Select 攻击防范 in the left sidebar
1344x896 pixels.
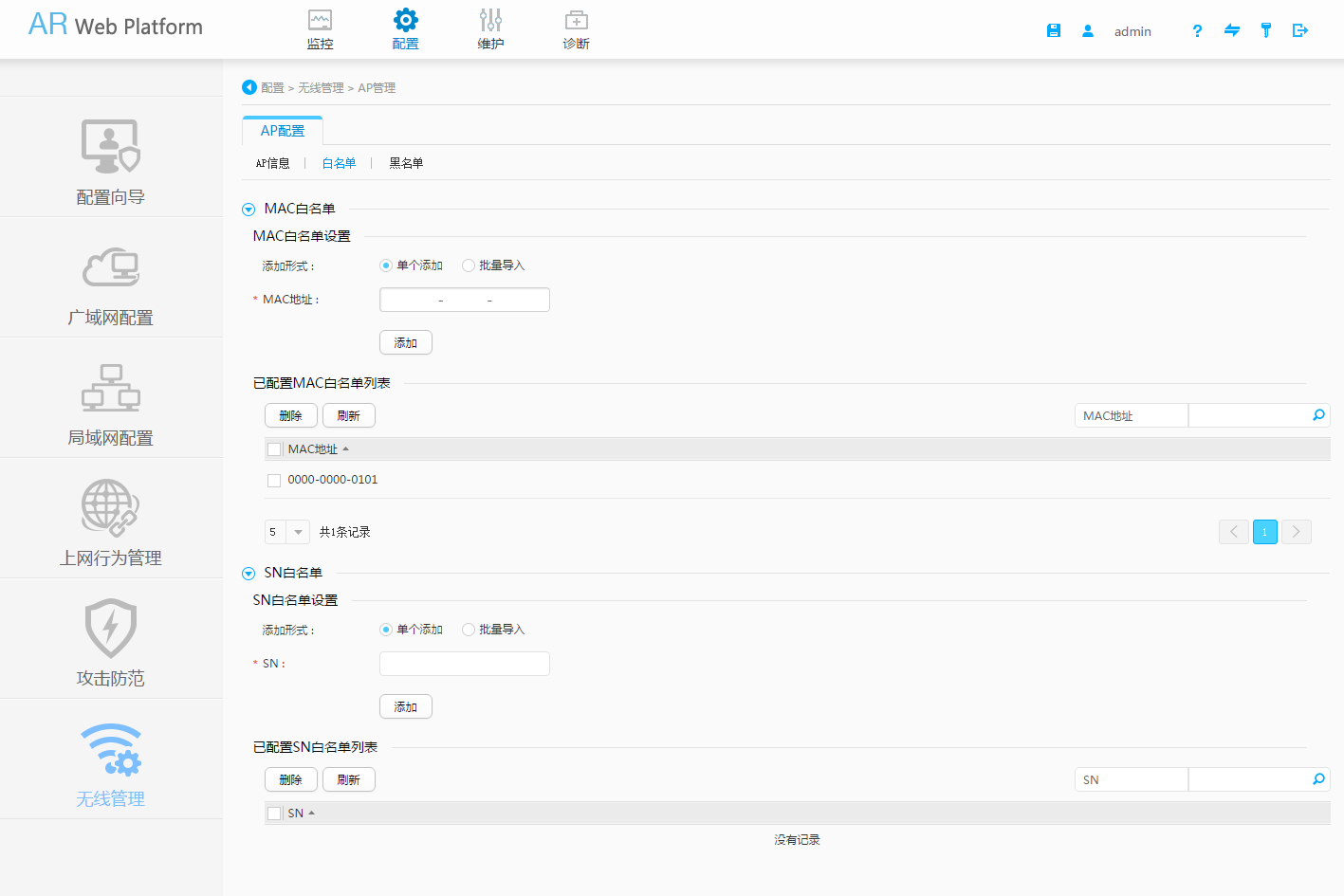tap(110, 640)
